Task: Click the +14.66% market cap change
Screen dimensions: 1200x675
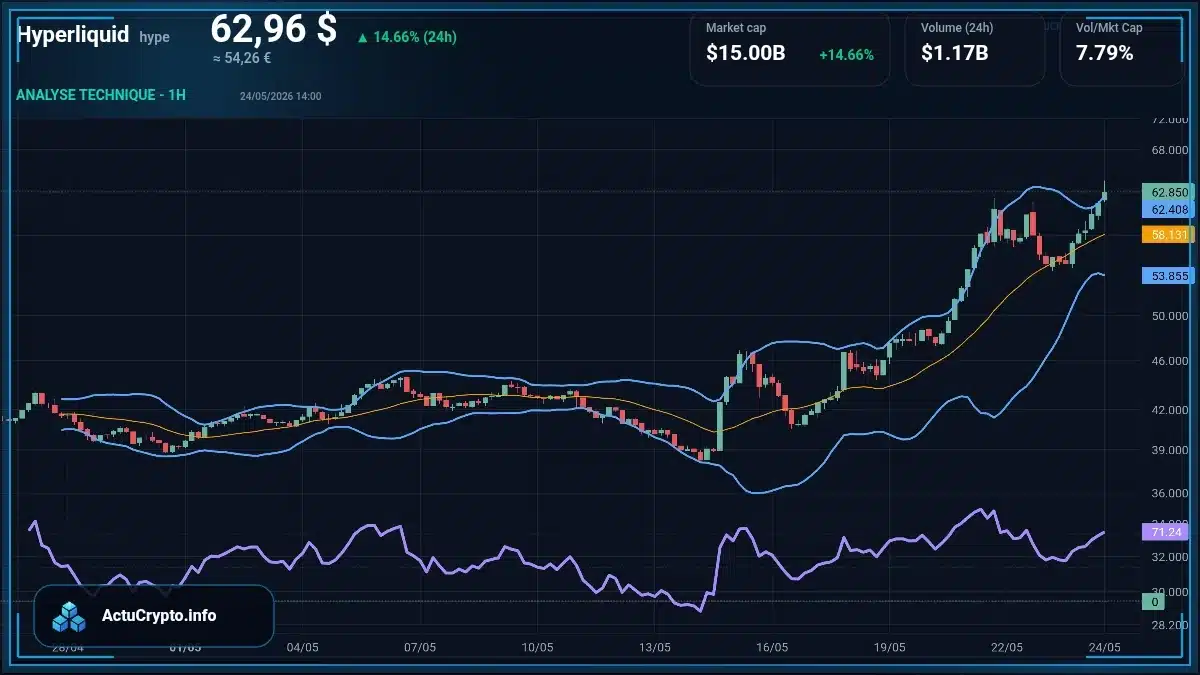Action: 846,54
